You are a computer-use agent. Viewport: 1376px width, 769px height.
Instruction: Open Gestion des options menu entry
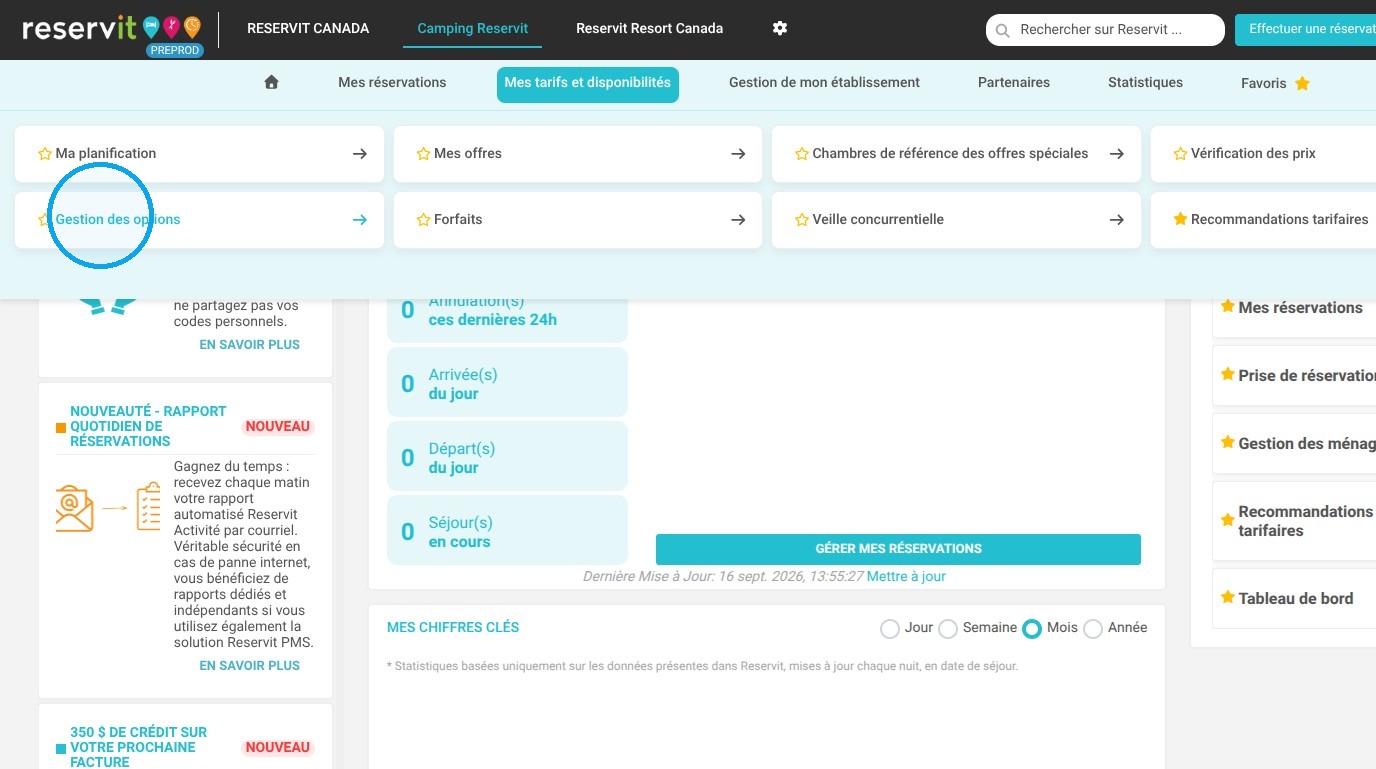199,220
